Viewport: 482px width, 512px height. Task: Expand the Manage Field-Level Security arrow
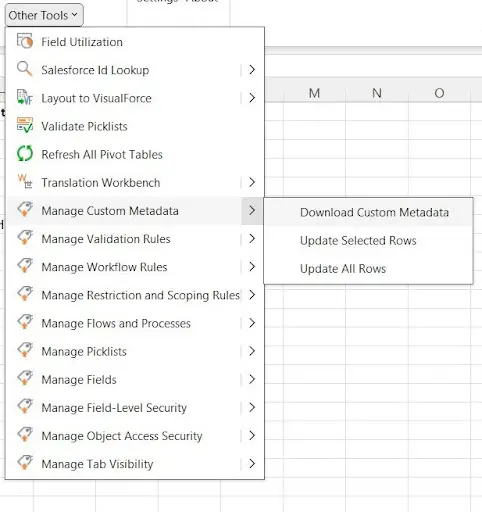point(252,407)
